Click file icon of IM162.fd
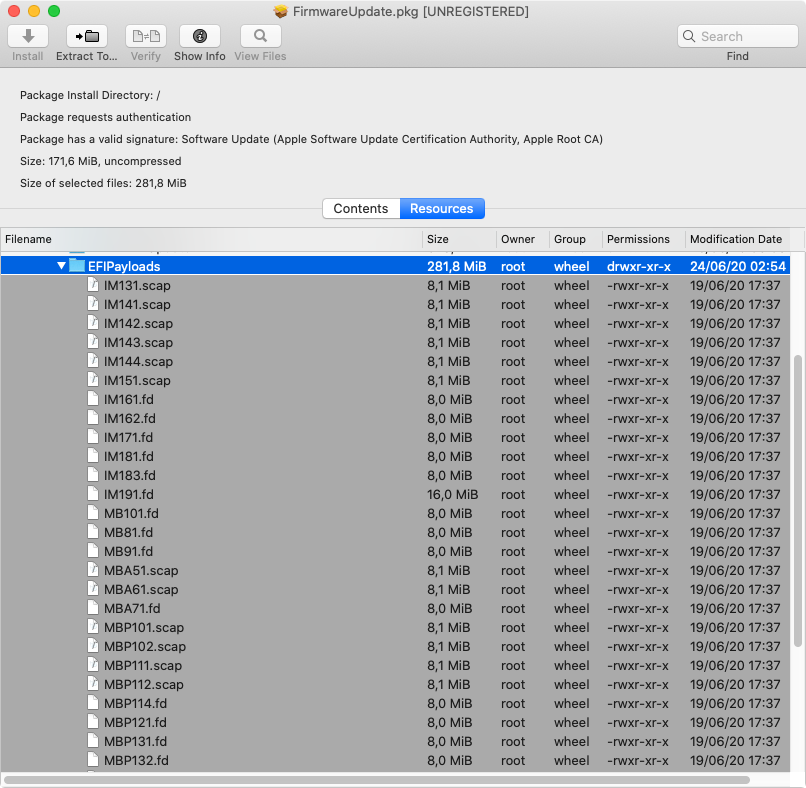The width and height of the screenshot is (806, 788). pos(93,418)
